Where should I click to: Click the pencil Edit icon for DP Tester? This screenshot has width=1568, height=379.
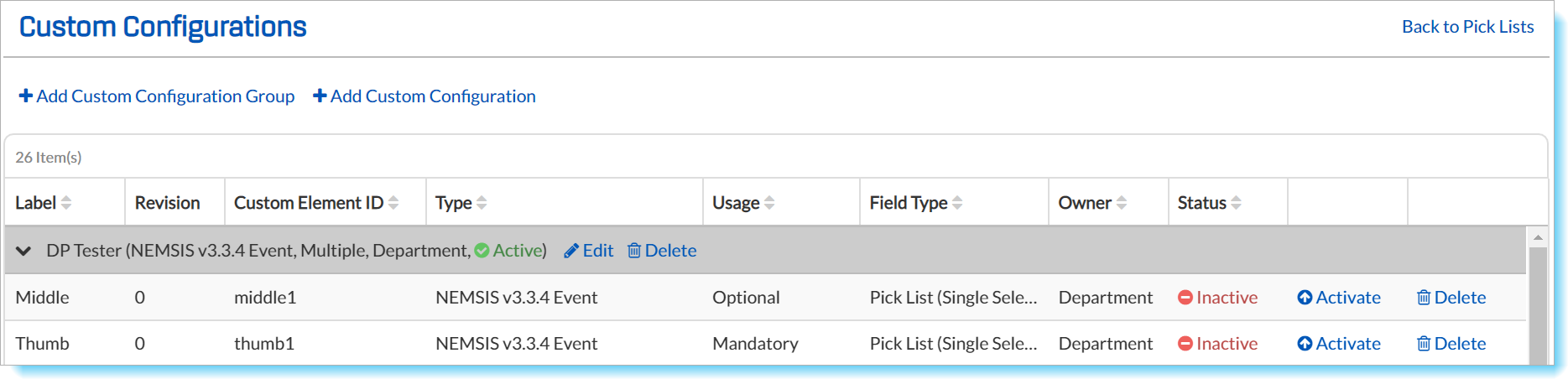pyautogui.click(x=571, y=251)
